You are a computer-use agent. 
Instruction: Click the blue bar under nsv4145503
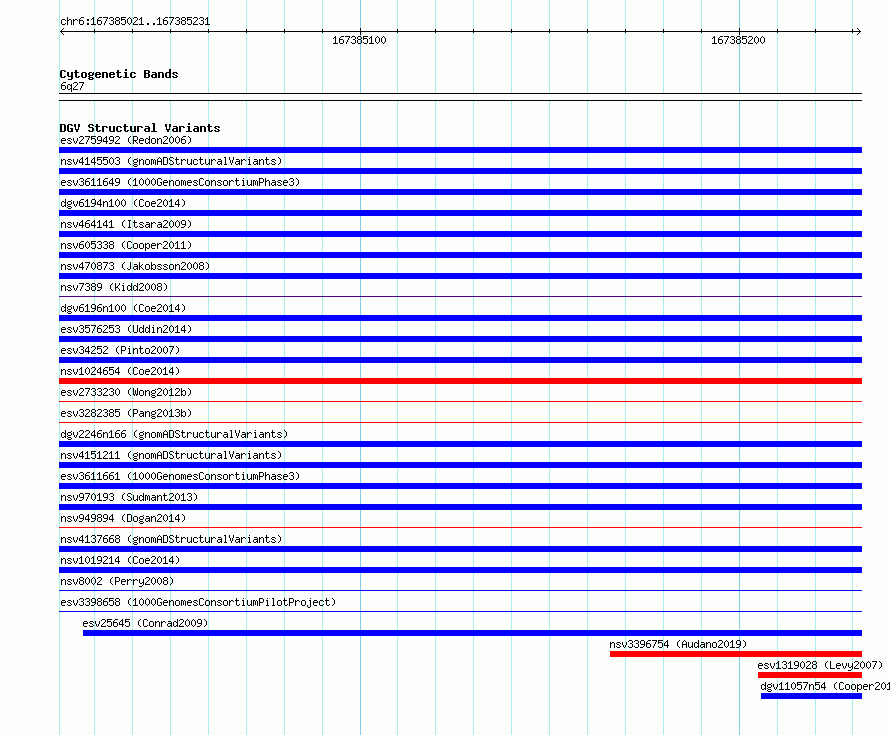(x=460, y=171)
